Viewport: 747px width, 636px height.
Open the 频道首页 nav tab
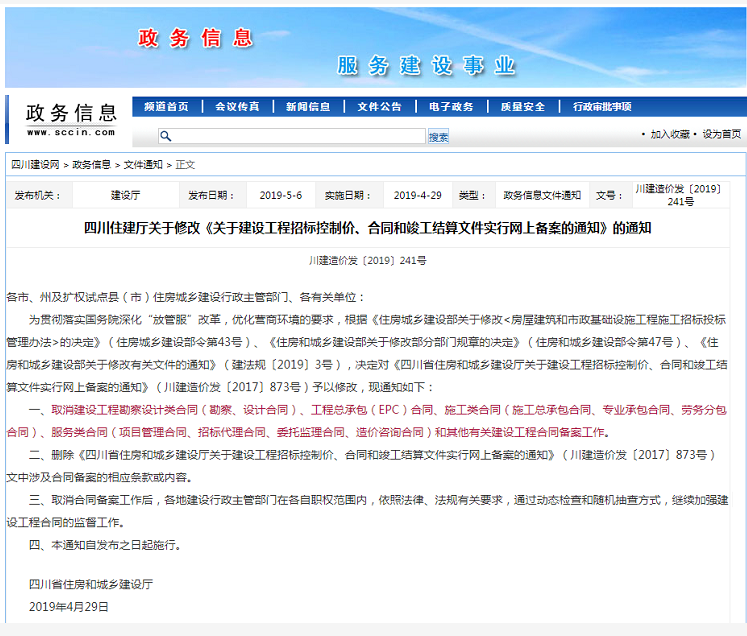(166, 107)
